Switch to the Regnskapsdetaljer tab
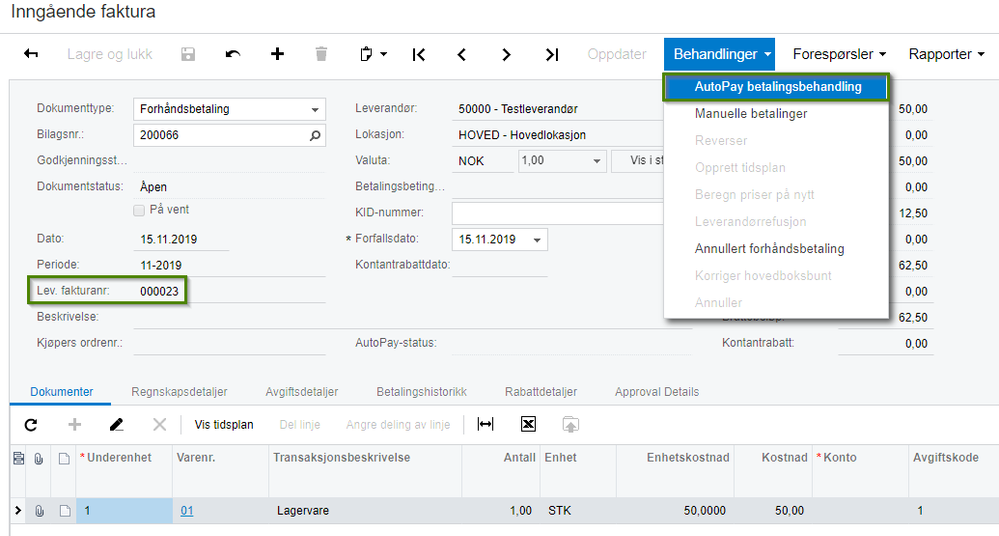Viewport: 999px width, 536px height. (179, 392)
